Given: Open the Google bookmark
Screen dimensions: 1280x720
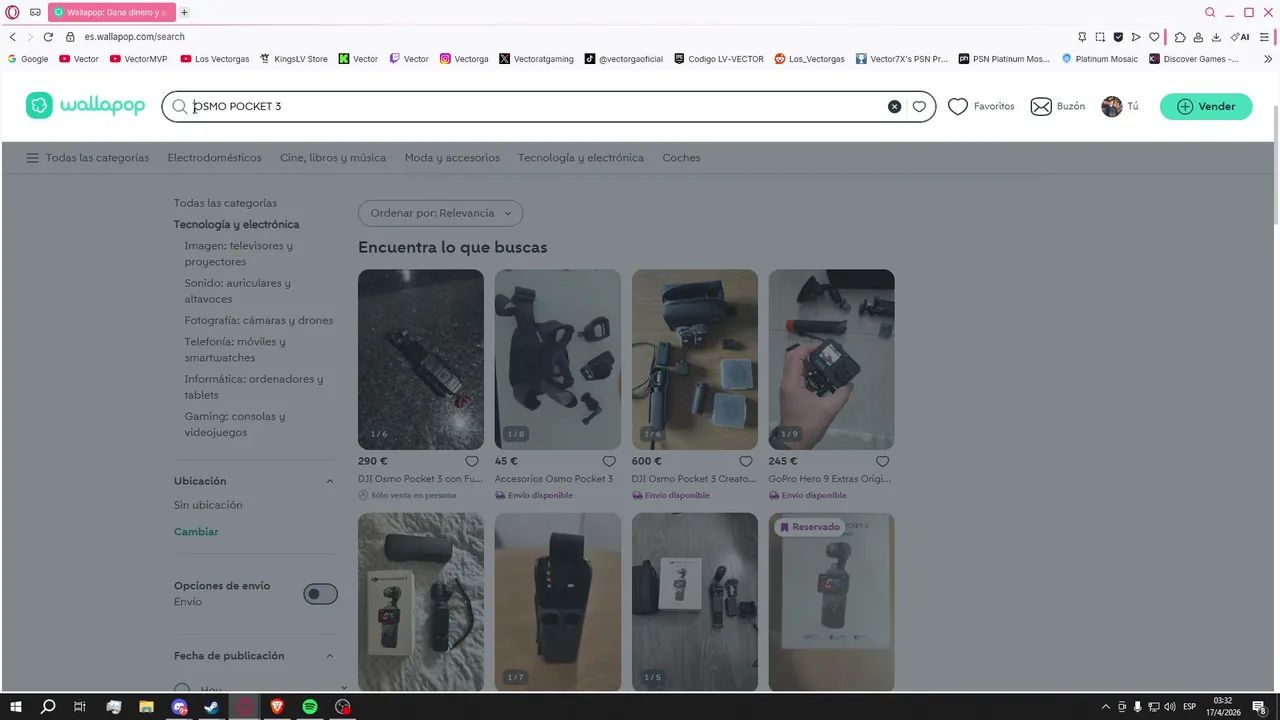Looking at the screenshot, I should (28, 59).
